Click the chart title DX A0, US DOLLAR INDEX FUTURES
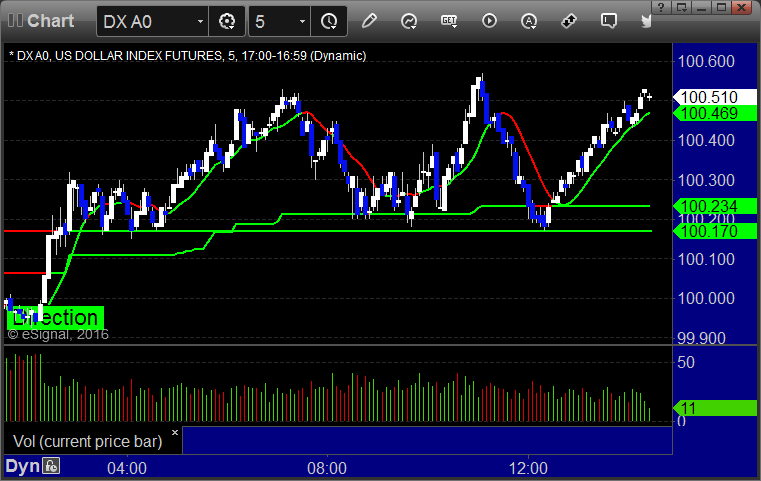The width and height of the screenshot is (761, 481). tap(187, 56)
